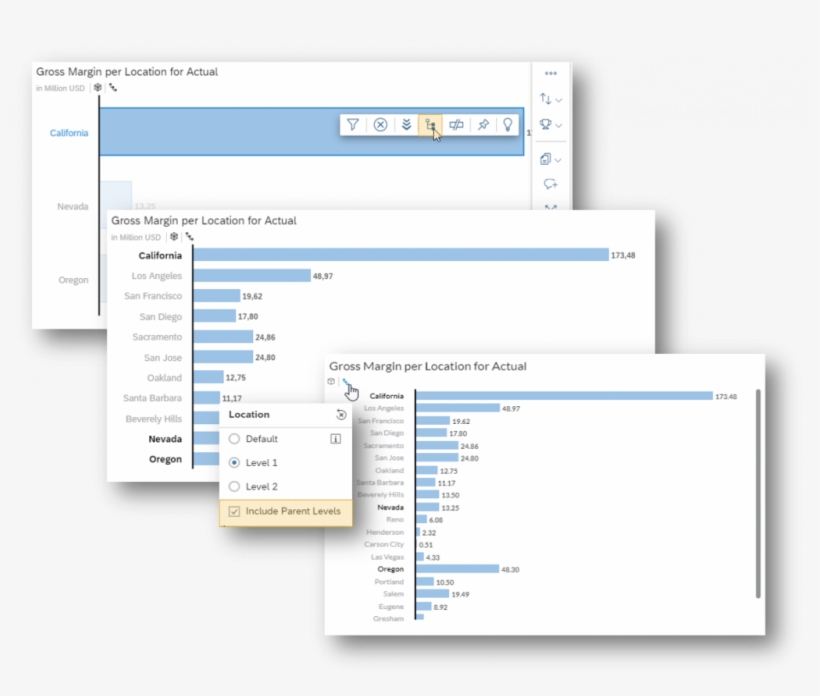Click the info icon beside Default option
Image resolution: width=820 pixels, height=696 pixels.
point(337,438)
